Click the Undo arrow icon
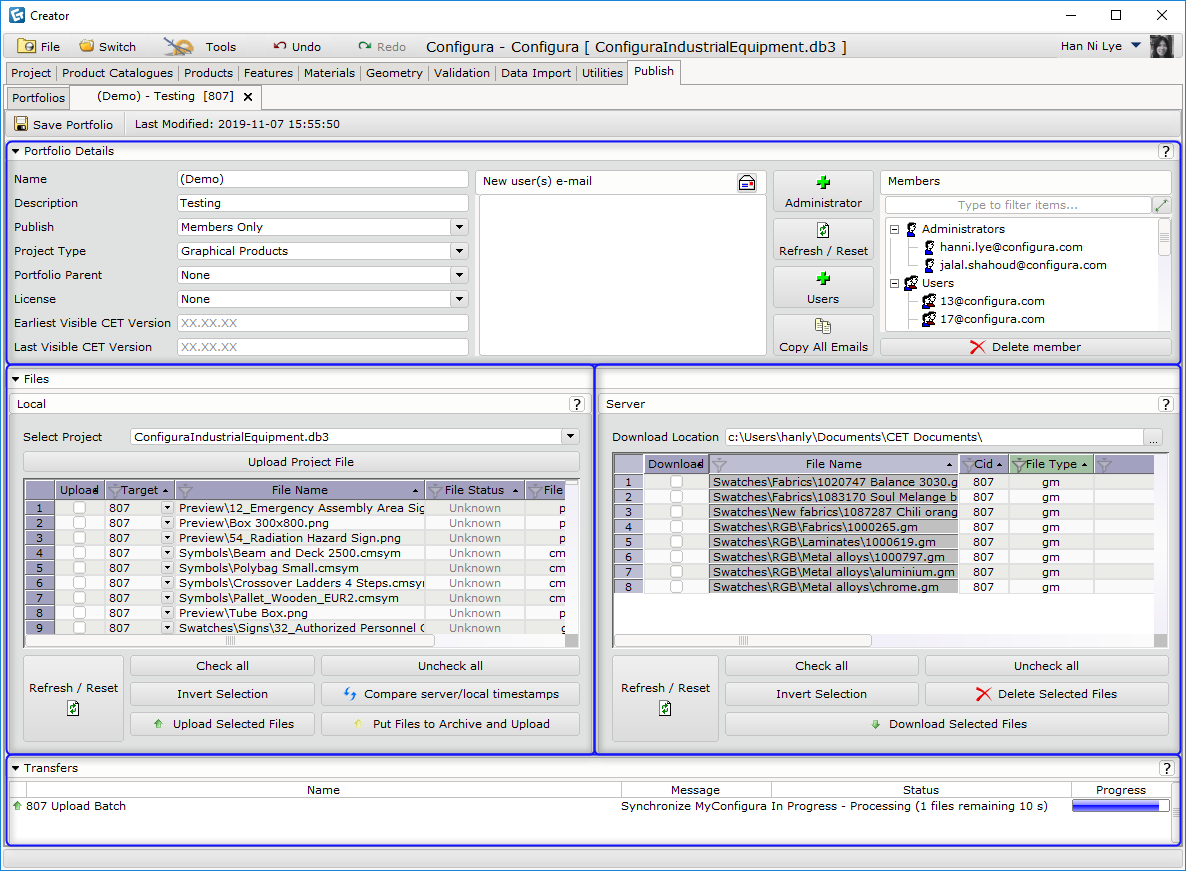The width and height of the screenshot is (1186, 871). click(x=280, y=46)
